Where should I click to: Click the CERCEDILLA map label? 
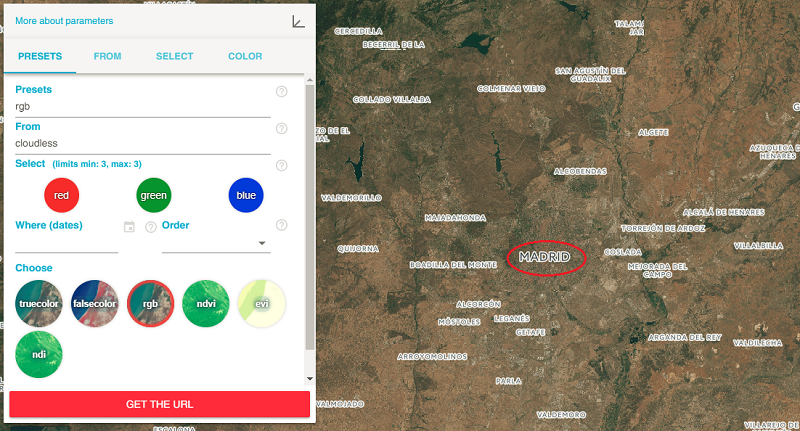tap(358, 32)
